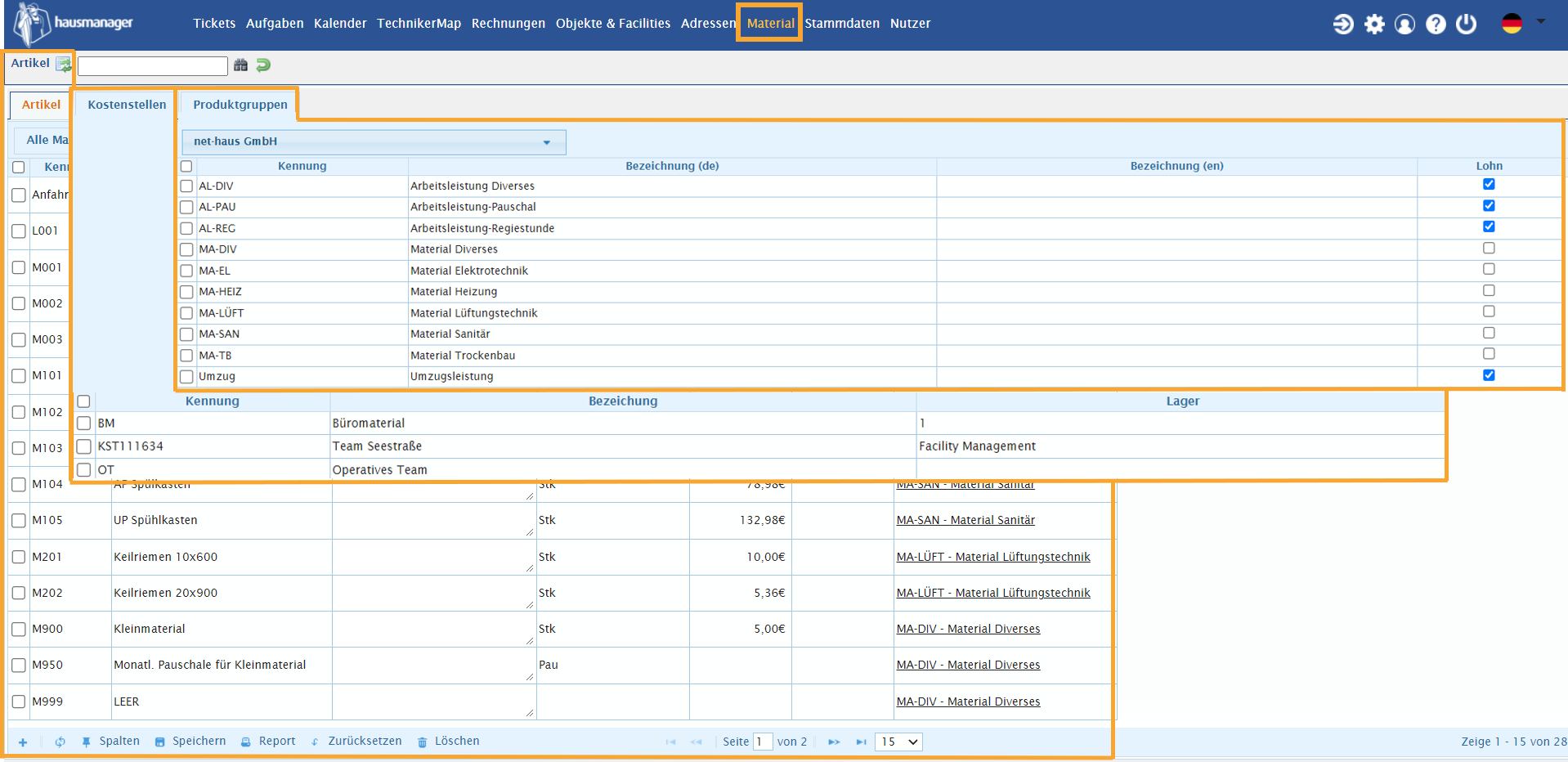Go to the previous page of results

coord(697,742)
